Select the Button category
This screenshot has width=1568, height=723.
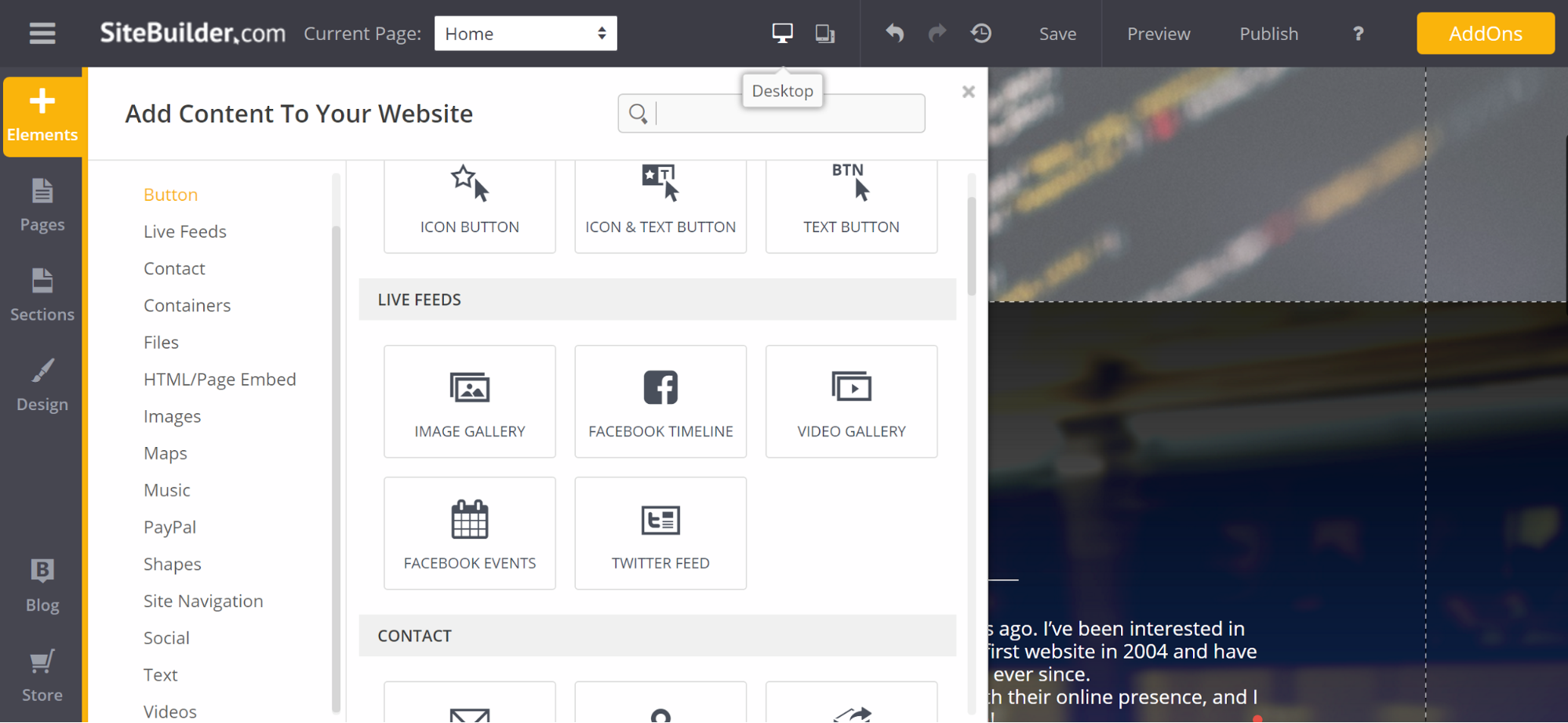tap(170, 194)
